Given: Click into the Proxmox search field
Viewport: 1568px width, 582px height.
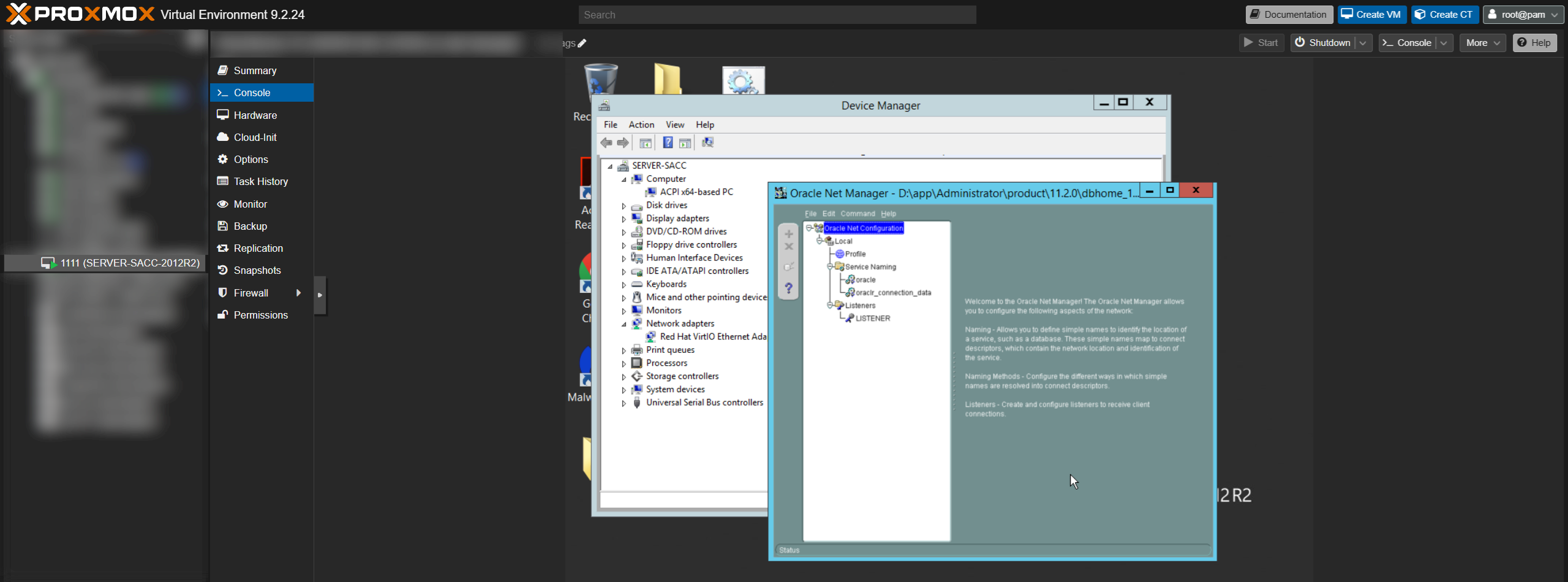Looking at the screenshot, I should pos(777,15).
